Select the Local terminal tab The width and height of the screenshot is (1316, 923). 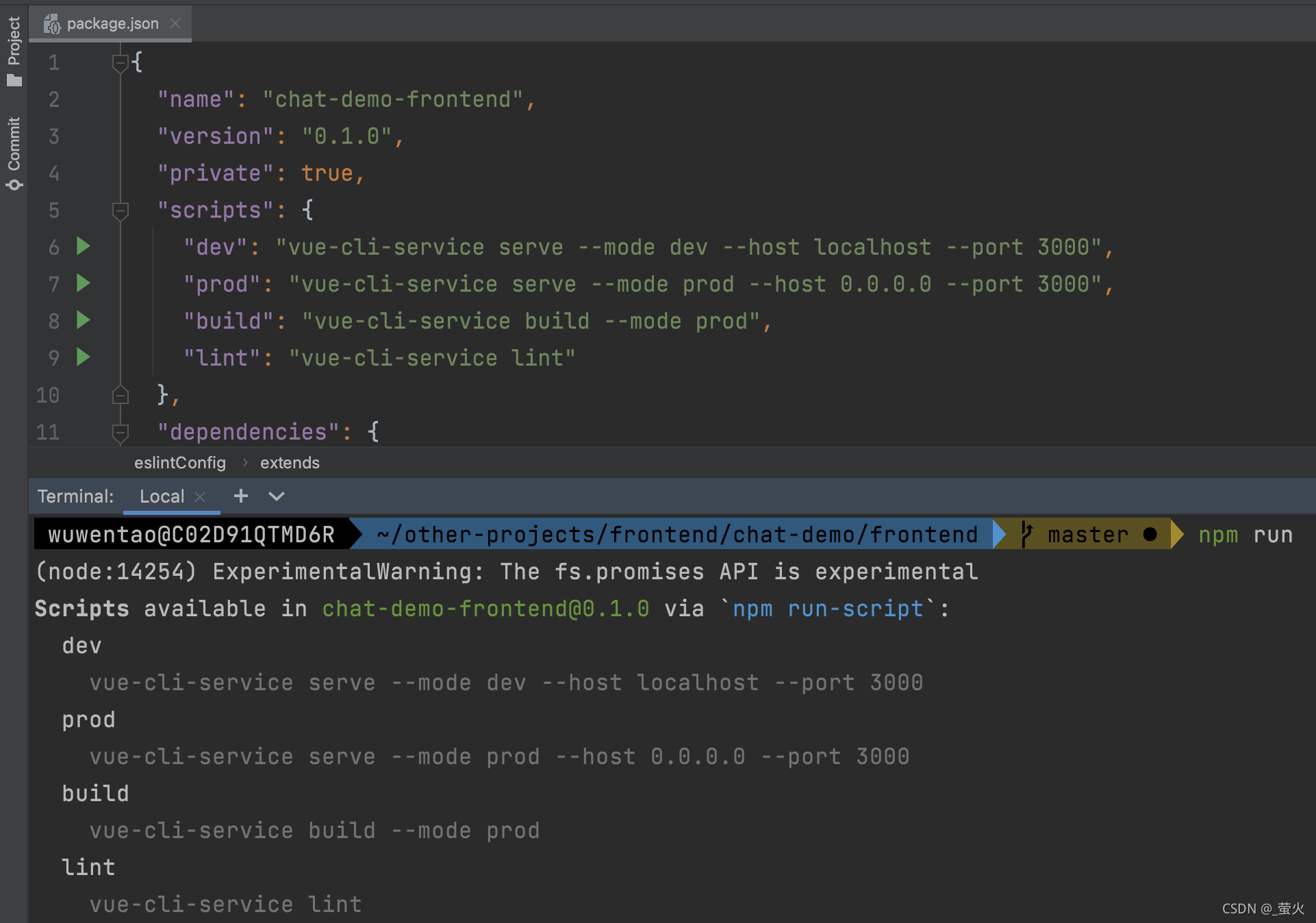[x=162, y=496]
